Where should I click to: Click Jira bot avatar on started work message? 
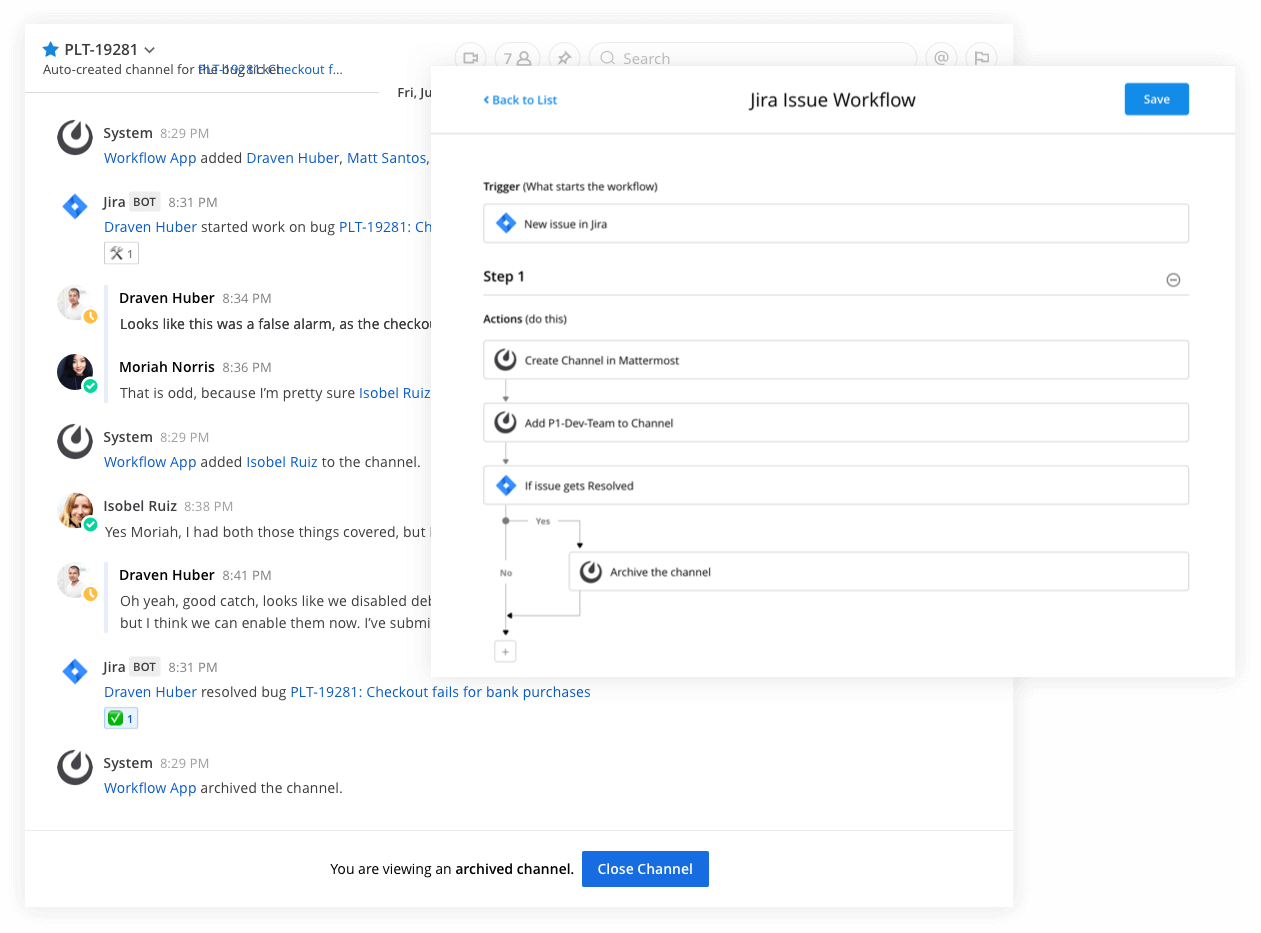[75, 207]
